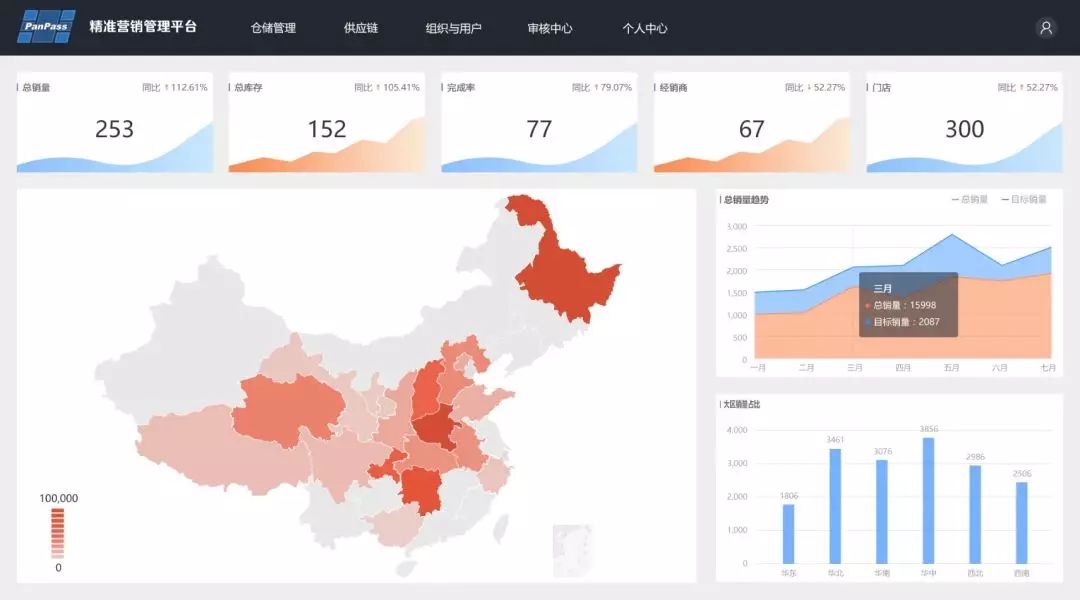The height and width of the screenshot is (600, 1080).
Task: Select the 总销量 card showing 253
Action: 115,123
